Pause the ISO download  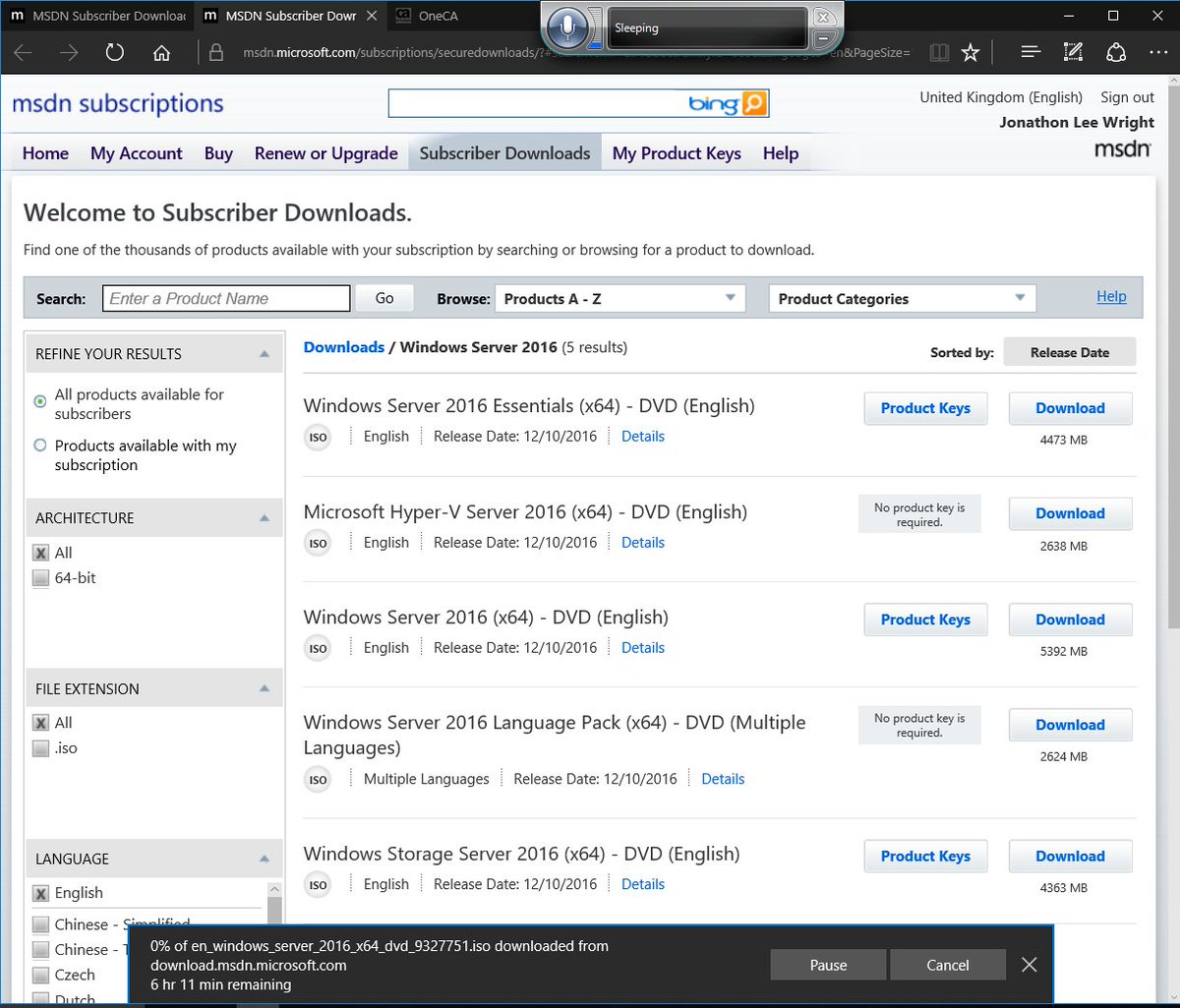click(828, 965)
